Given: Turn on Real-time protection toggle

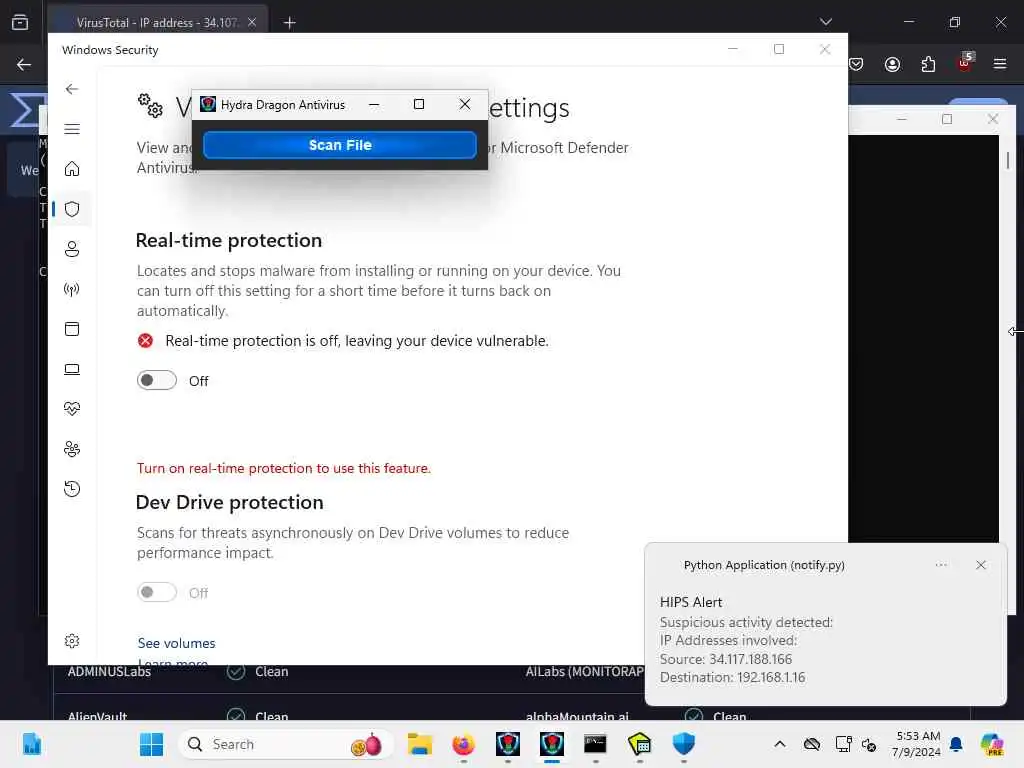Looking at the screenshot, I should (157, 380).
